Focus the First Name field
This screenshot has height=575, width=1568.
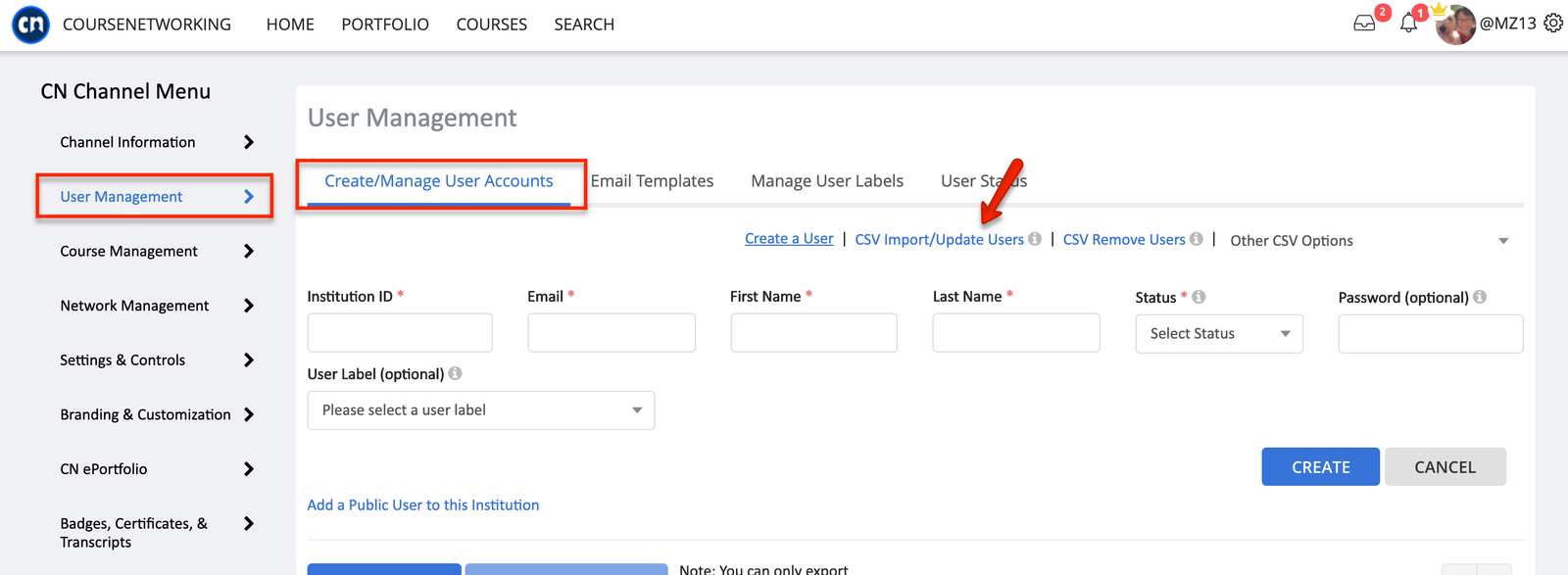coord(813,333)
